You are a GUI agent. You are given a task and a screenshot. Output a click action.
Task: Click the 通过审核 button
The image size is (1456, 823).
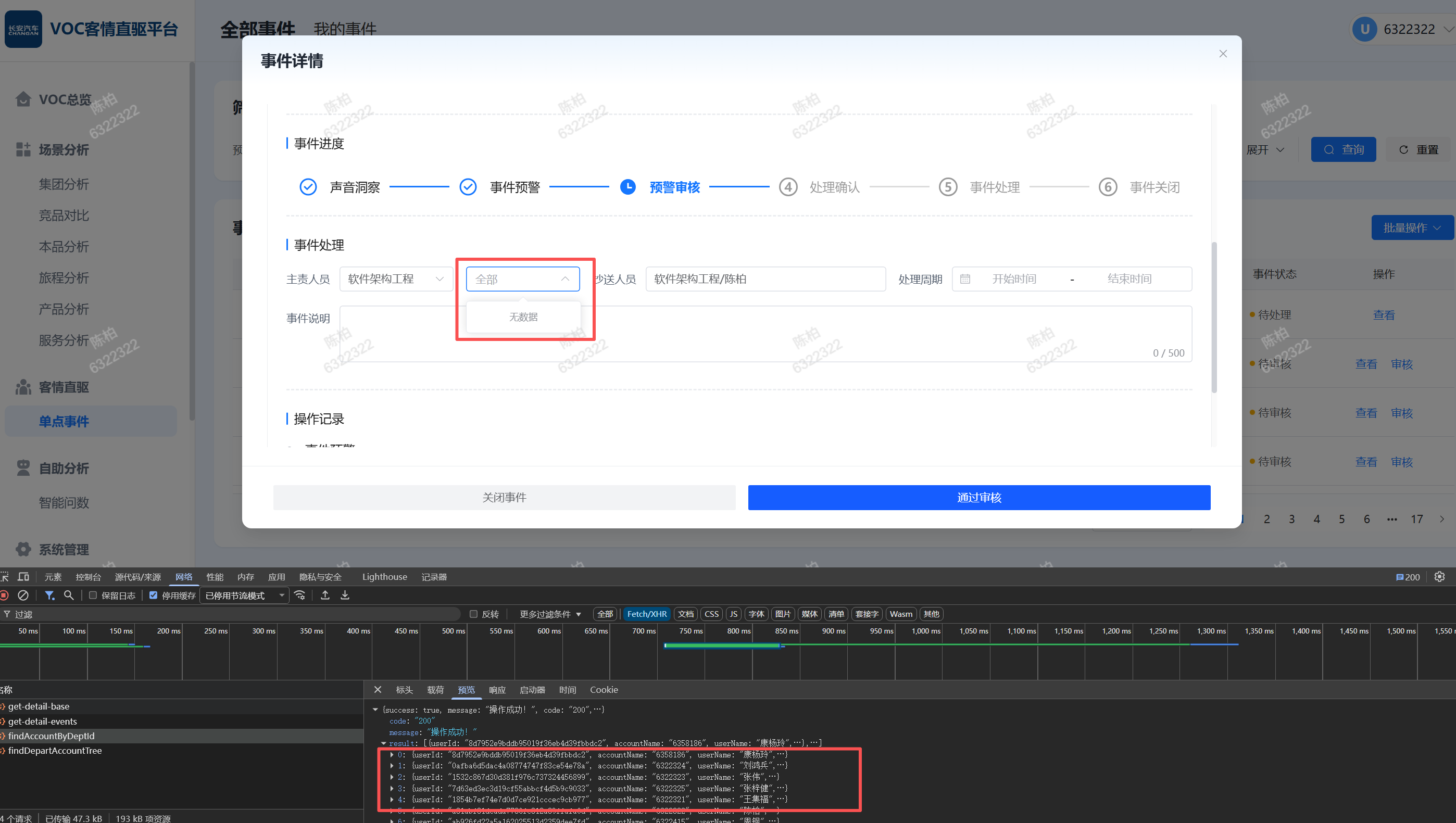click(x=979, y=498)
